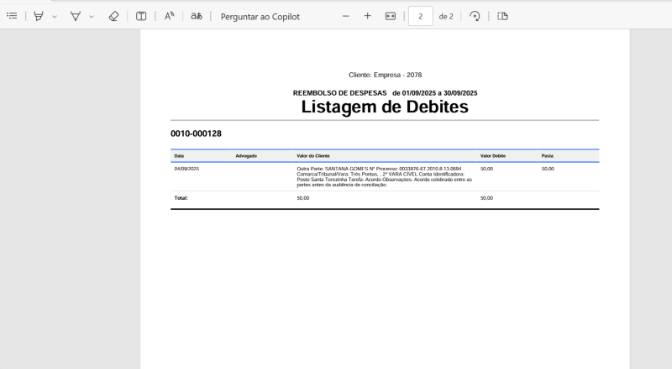
Task: Fit page to width
Action: [x=390, y=16]
